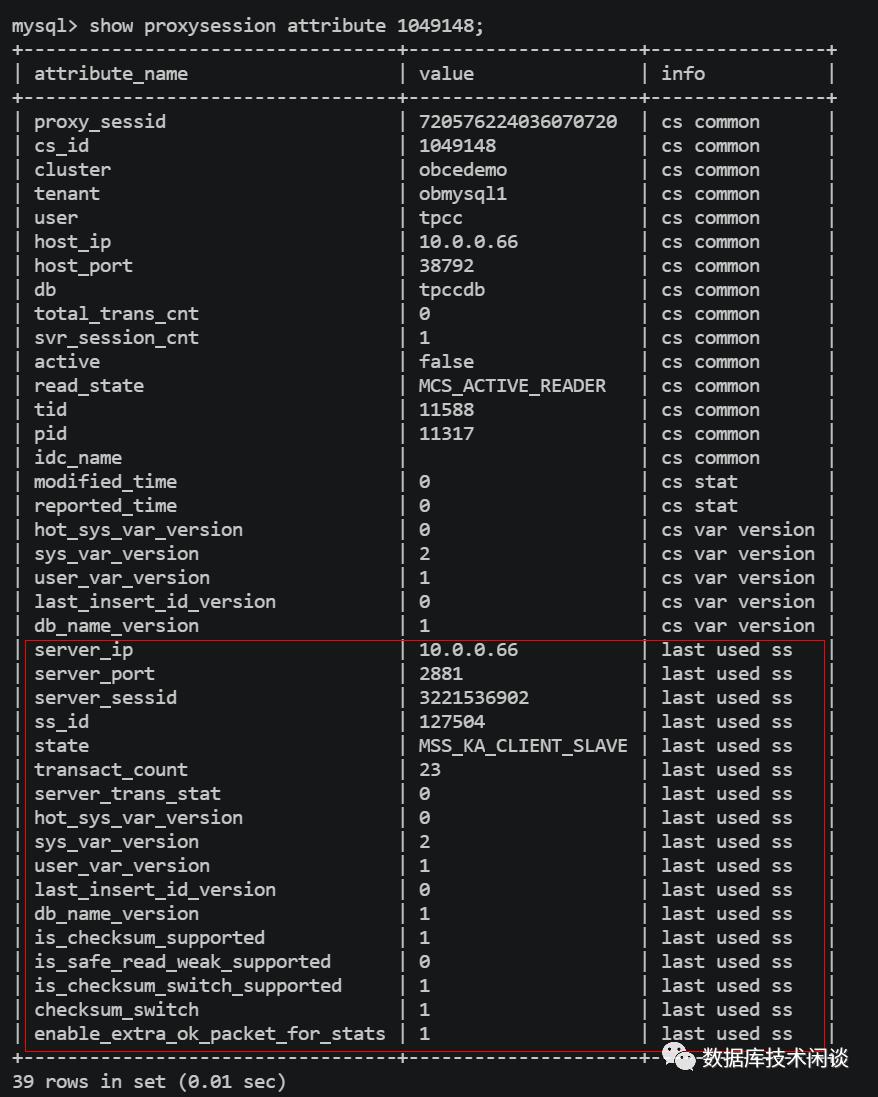The height and width of the screenshot is (1097, 878).
Task: Click the read_state value MCS_ACTIVE_READER
Action: pos(513,385)
